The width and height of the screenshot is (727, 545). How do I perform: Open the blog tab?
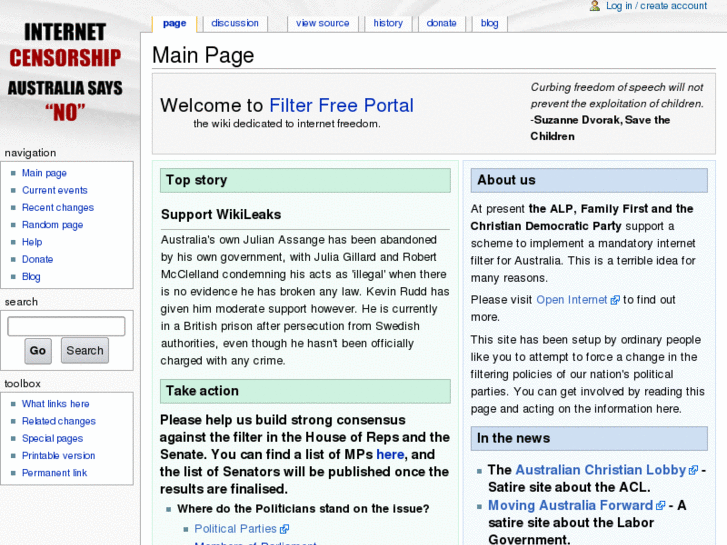[x=490, y=23]
